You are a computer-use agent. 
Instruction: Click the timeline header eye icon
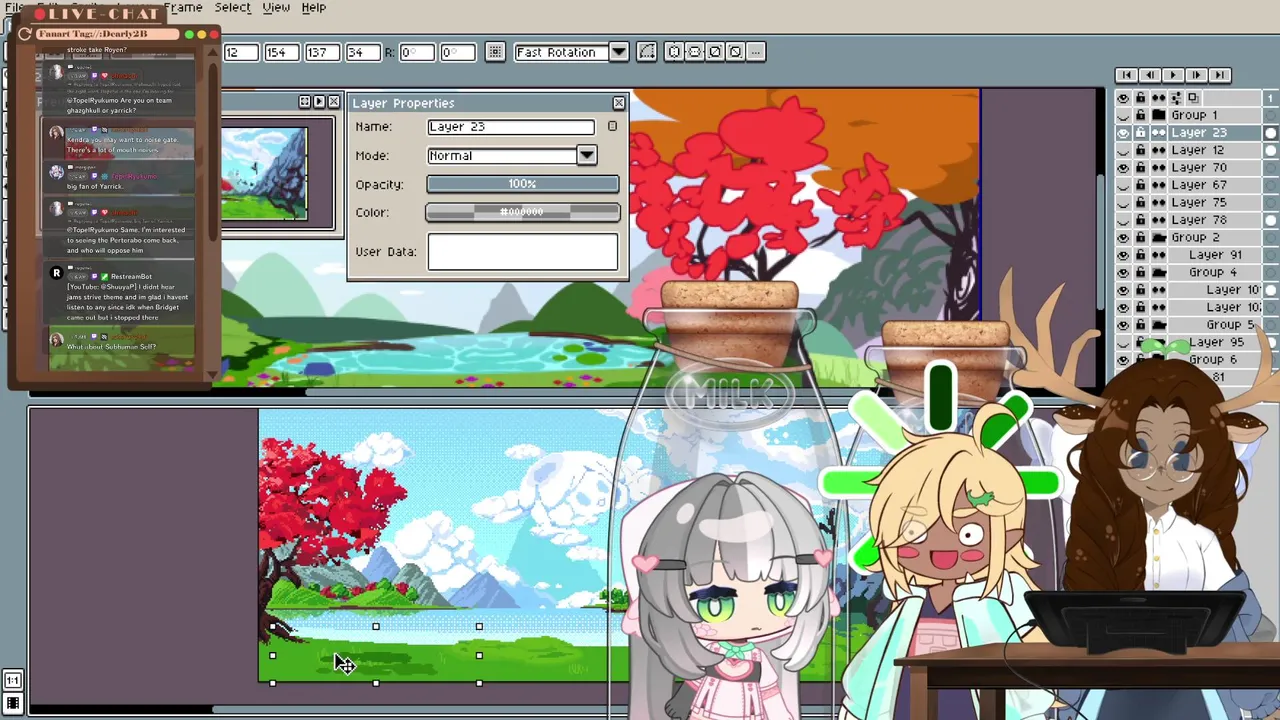click(1123, 98)
